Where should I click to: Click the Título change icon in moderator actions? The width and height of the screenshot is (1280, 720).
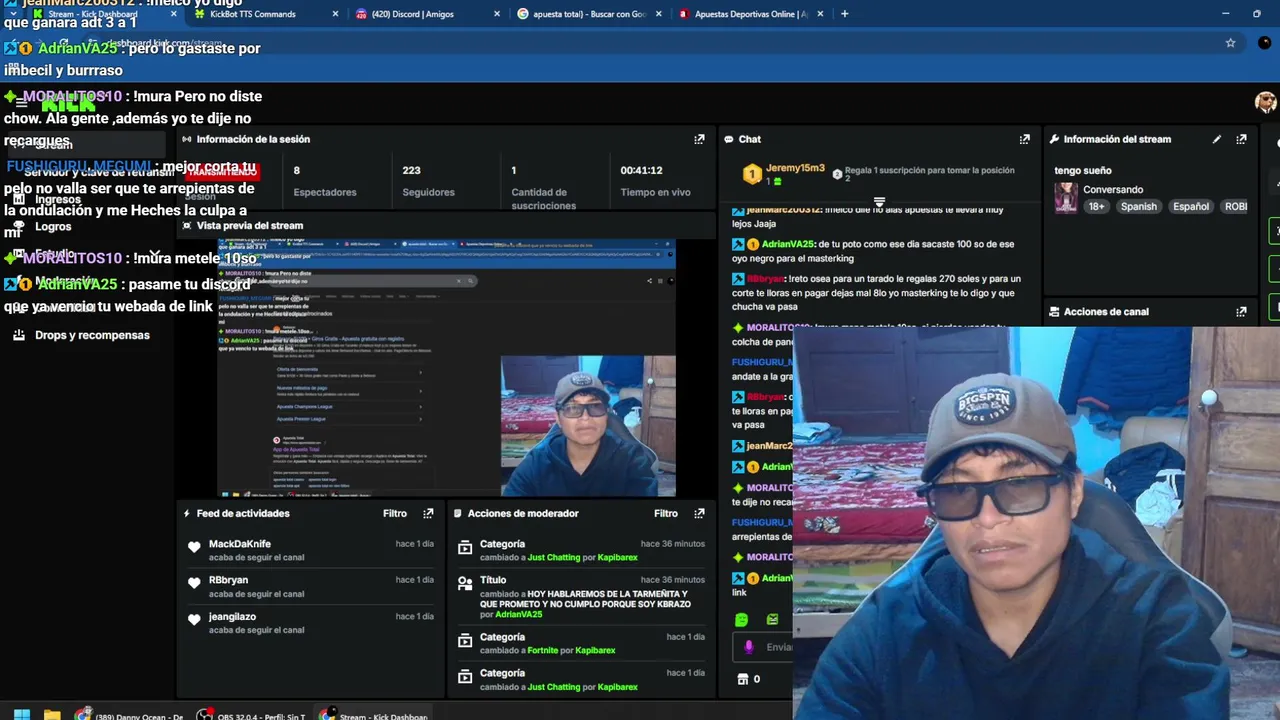click(x=464, y=583)
